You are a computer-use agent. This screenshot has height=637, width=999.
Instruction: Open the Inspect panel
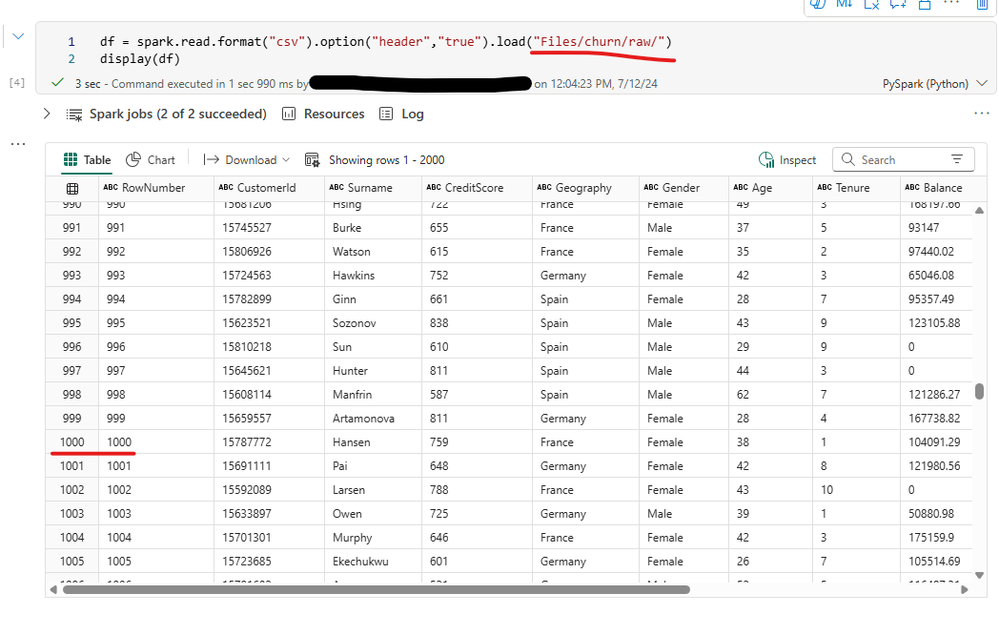(x=787, y=160)
